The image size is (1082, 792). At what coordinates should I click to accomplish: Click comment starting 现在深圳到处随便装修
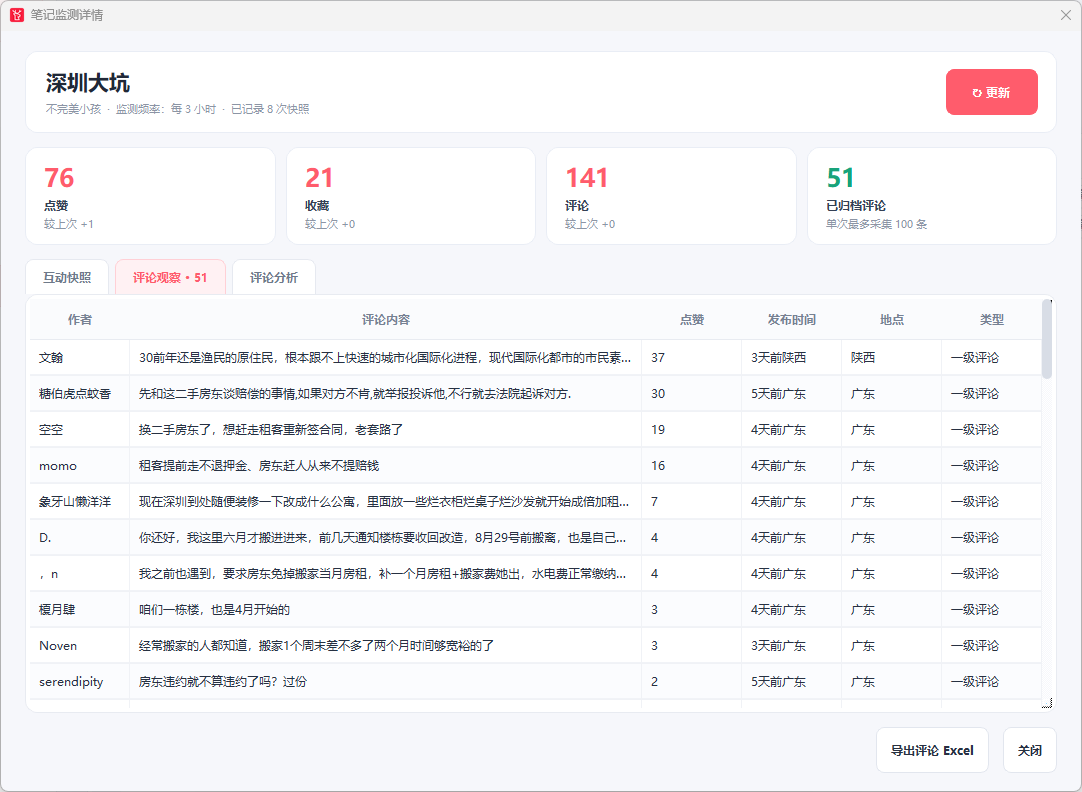[384, 502]
